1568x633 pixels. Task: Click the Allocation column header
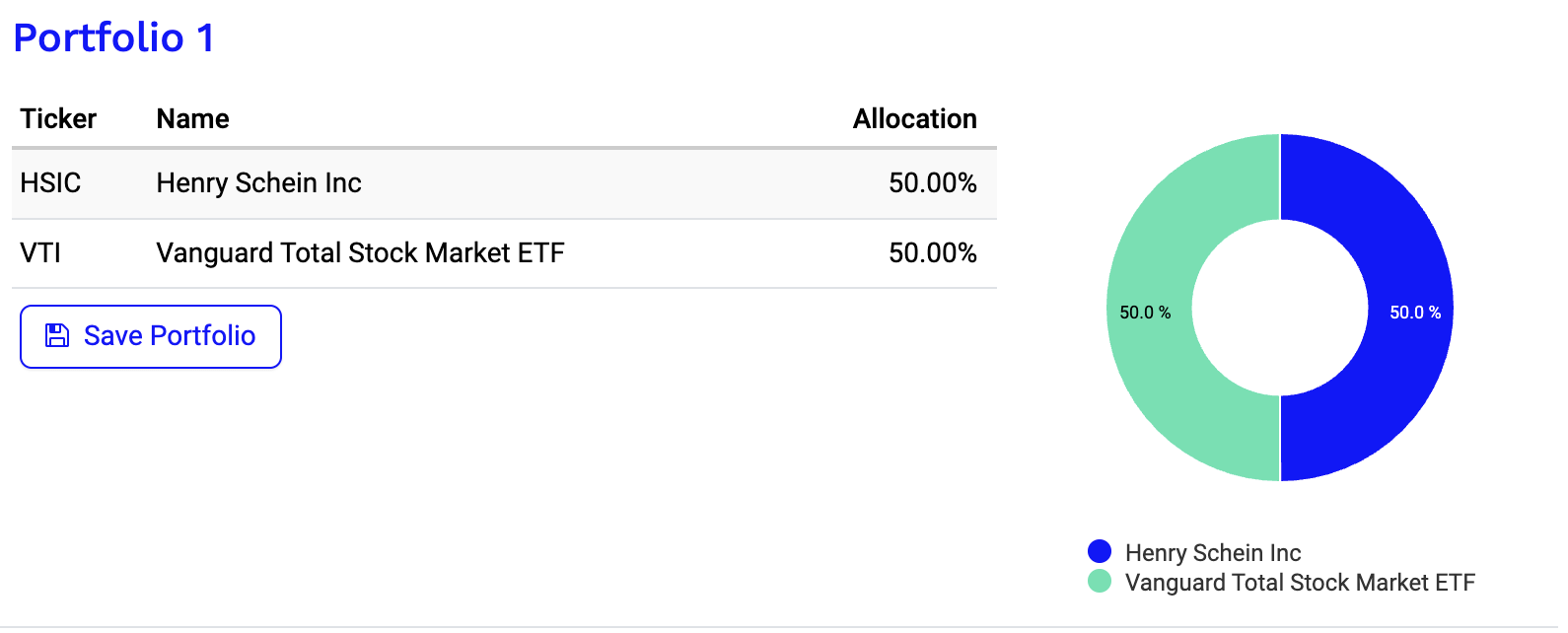[914, 119]
